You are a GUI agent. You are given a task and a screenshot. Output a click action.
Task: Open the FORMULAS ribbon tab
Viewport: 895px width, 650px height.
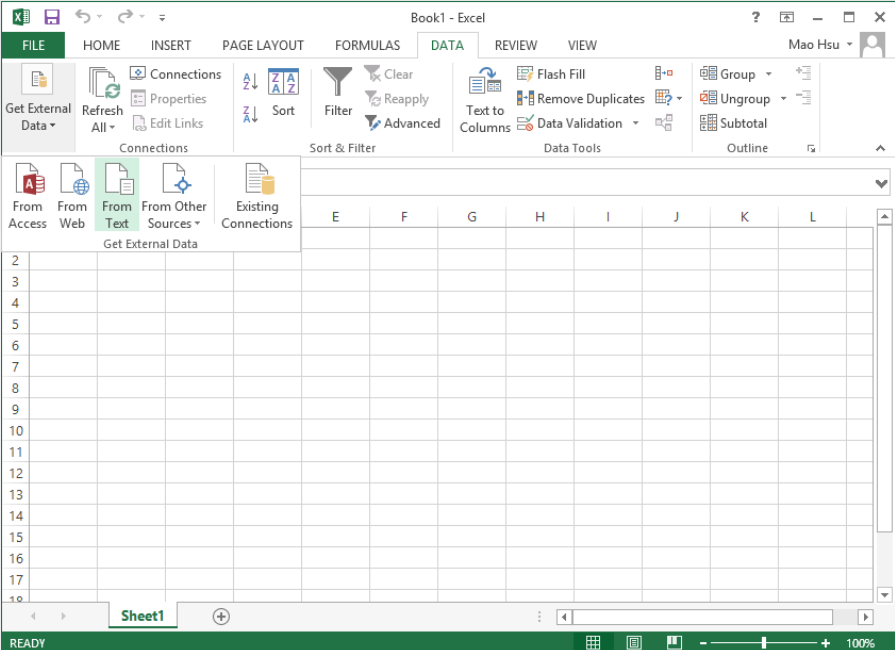[368, 45]
